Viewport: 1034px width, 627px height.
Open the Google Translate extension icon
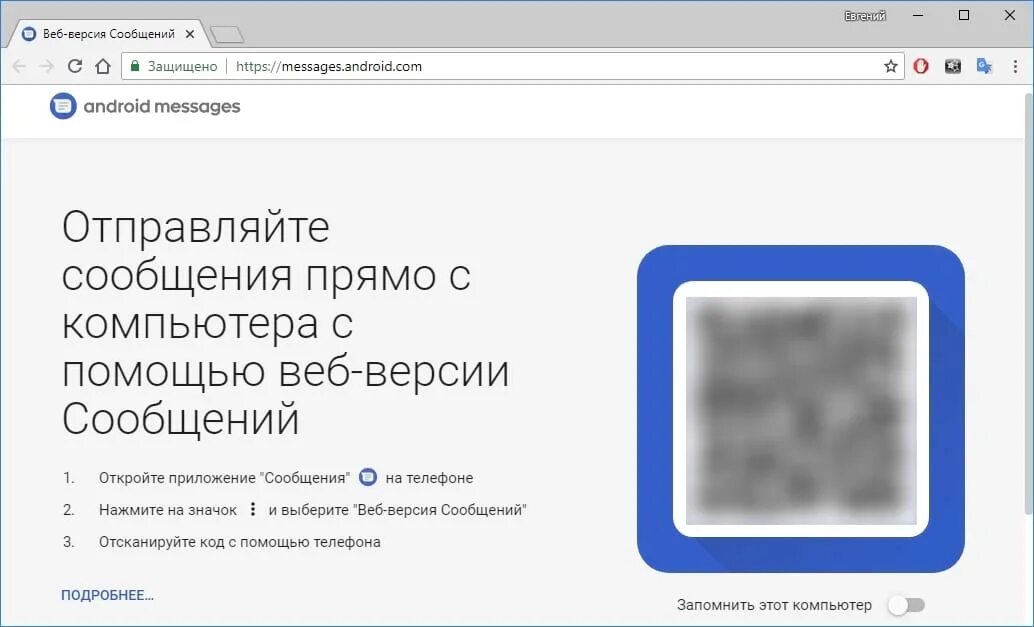coord(985,66)
